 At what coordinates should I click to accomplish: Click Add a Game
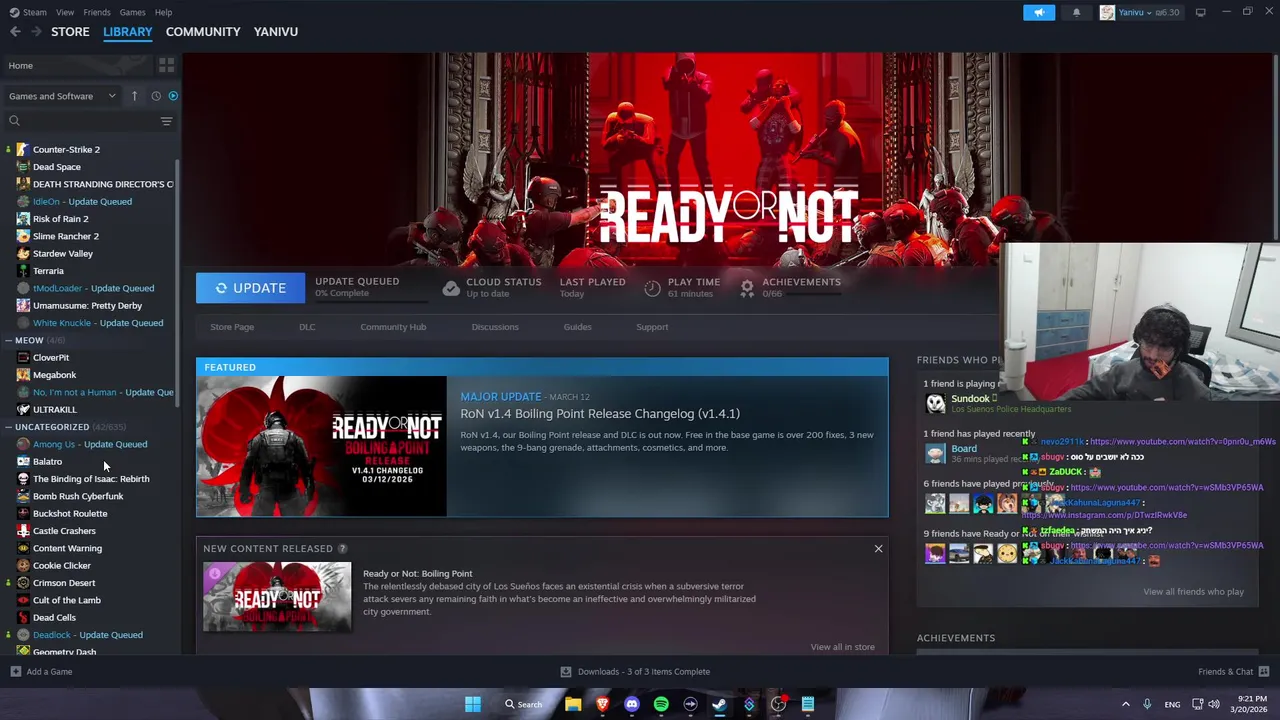[x=41, y=672]
